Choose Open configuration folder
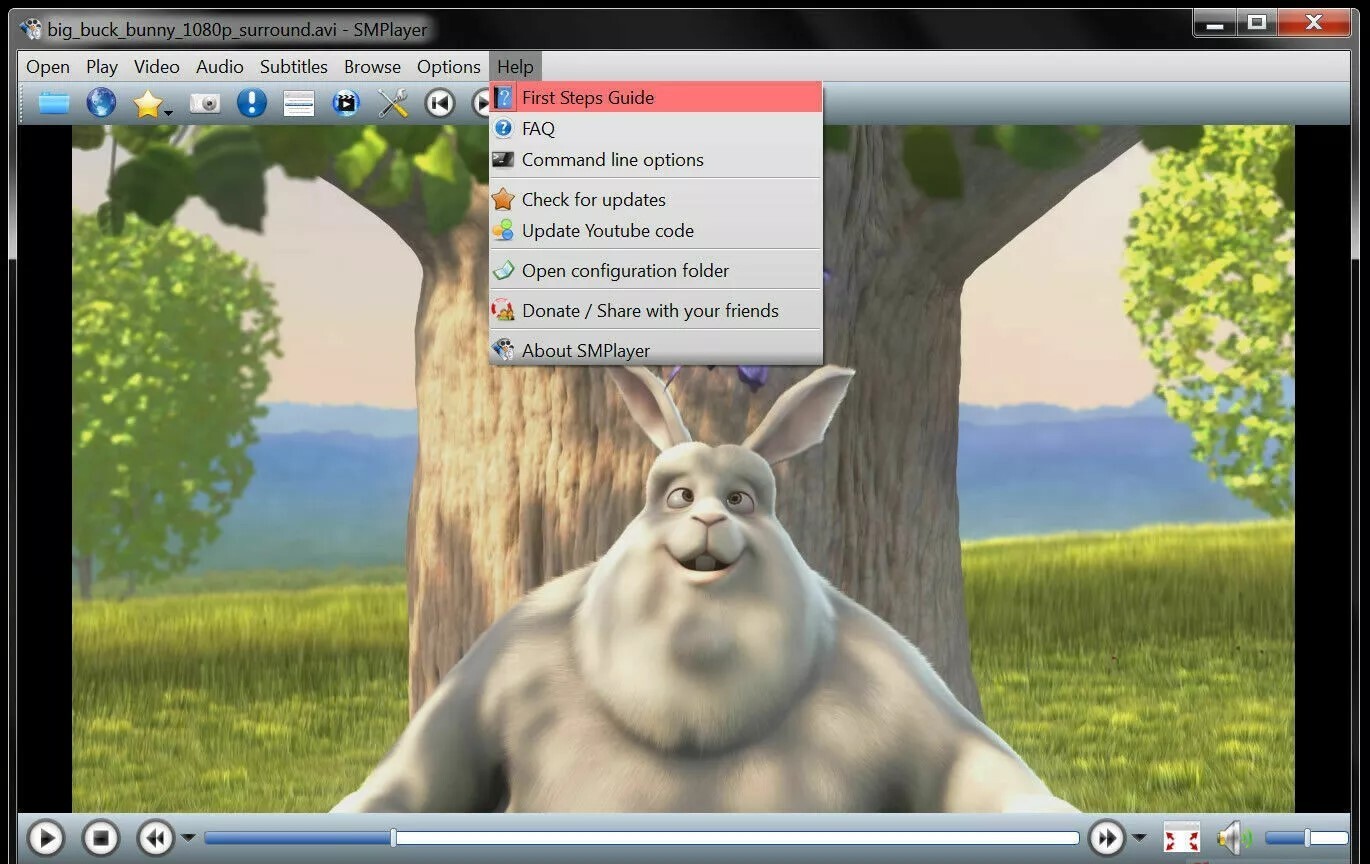The height and width of the screenshot is (864, 1370). 656,270
